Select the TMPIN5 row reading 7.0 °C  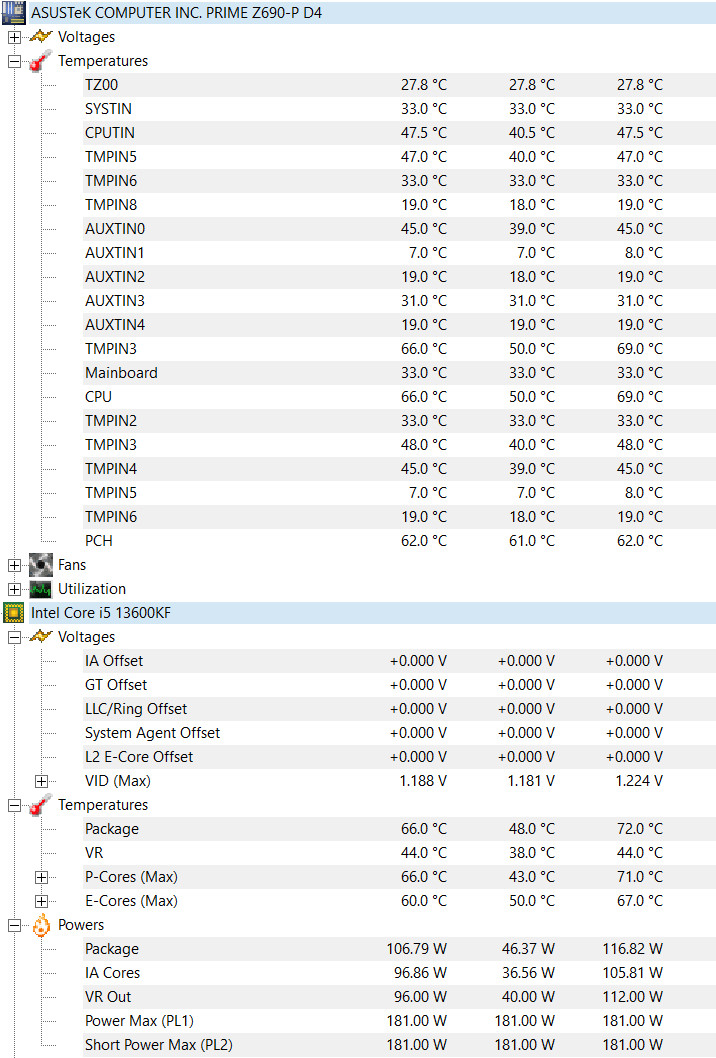(x=399, y=493)
